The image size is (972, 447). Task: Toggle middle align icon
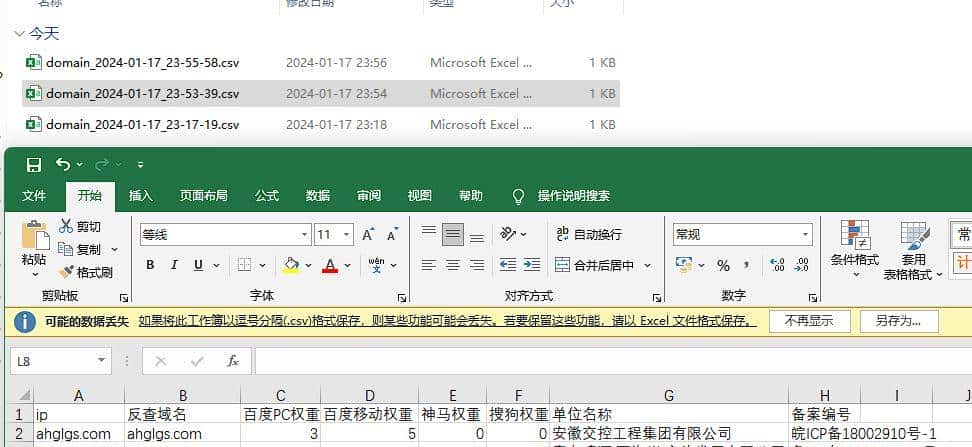[453, 234]
